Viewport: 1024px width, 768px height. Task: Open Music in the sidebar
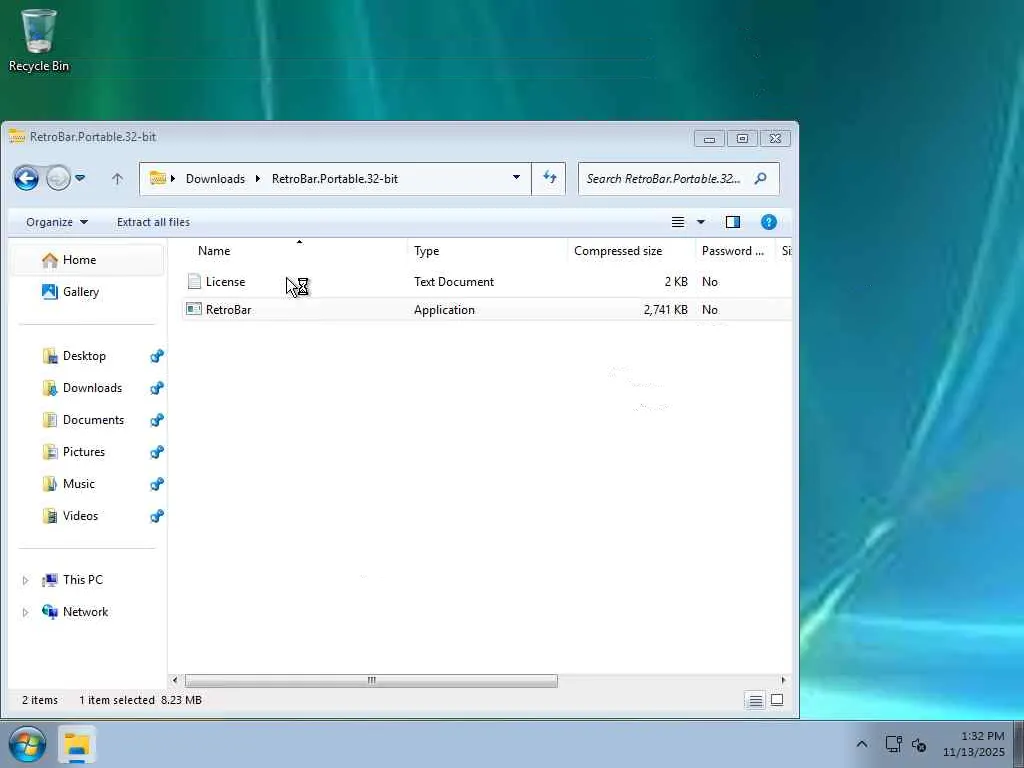tap(78, 484)
